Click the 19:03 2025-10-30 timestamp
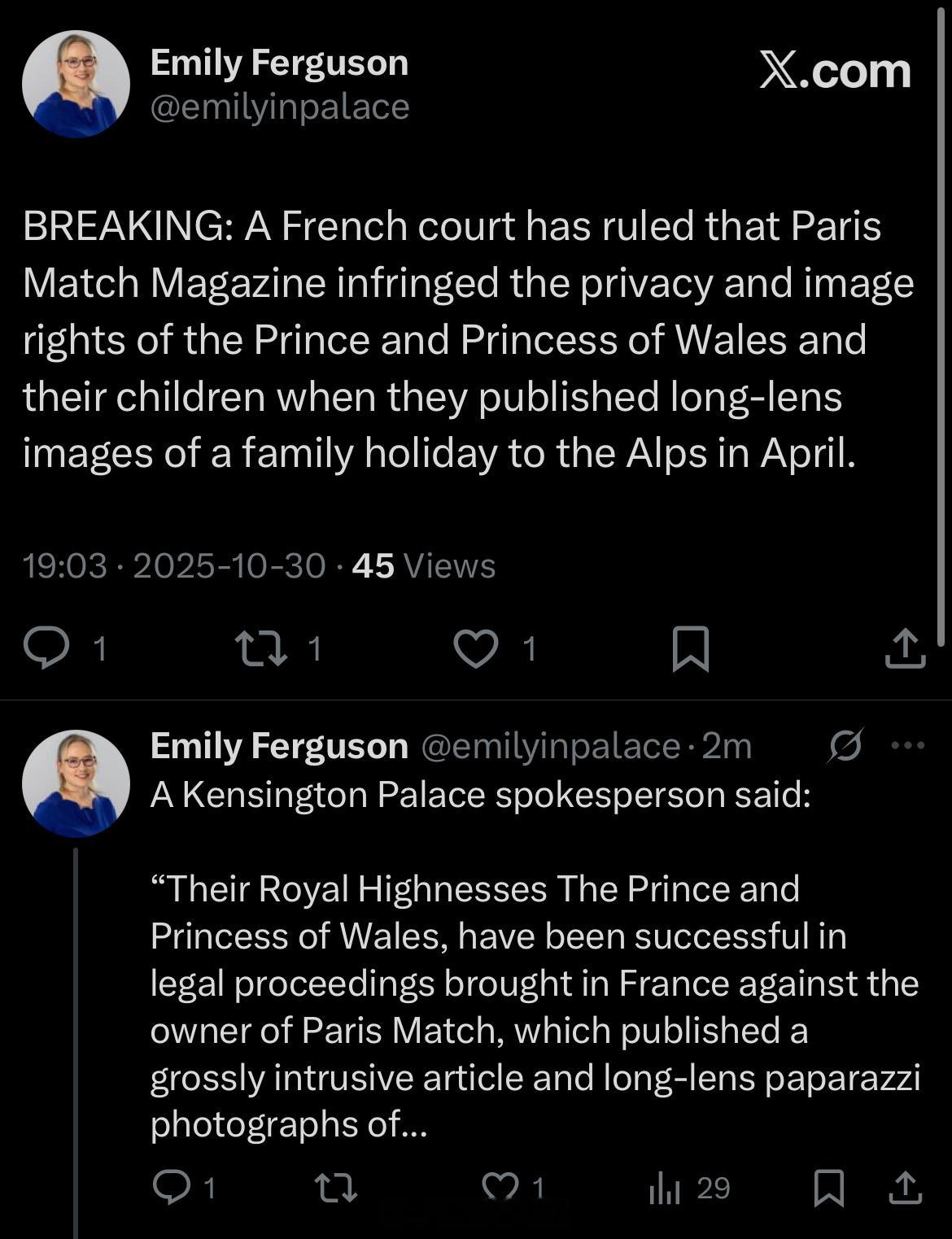Image resolution: width=952 pixels, height=1239 pixels. pyautogui.click(x=174, y=565)
